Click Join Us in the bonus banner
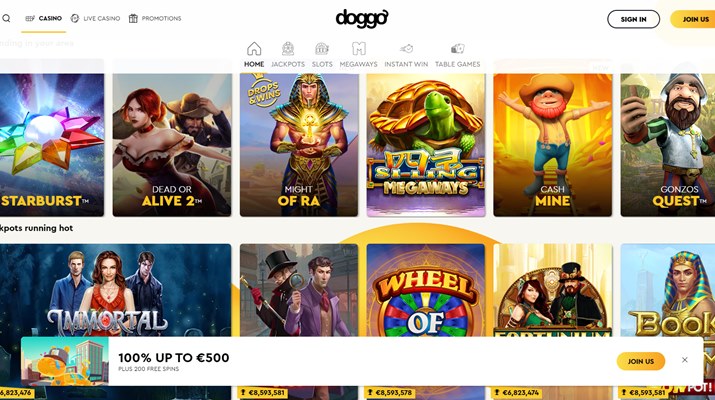The width and height of the screenshot is (715, 400). [x=641, y=361]
